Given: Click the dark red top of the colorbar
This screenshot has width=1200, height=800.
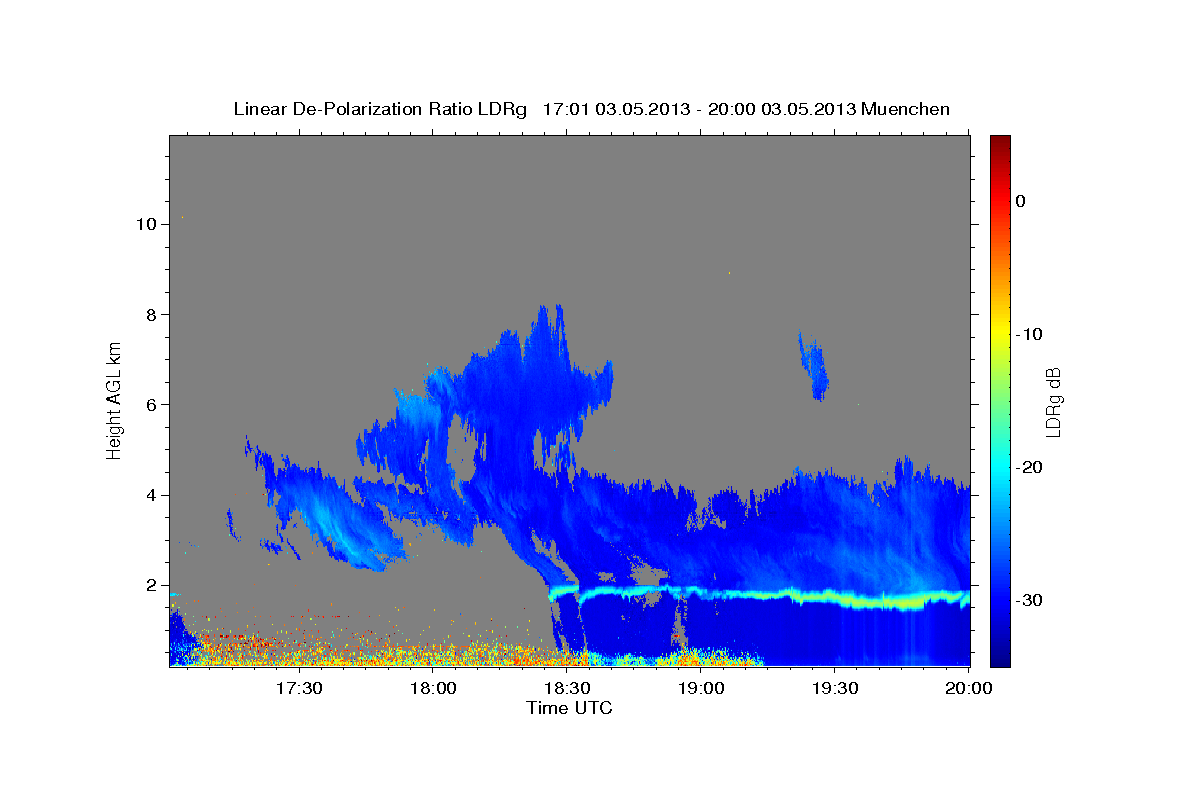Looking at the screenshot, I should (x=1000, y=142).
